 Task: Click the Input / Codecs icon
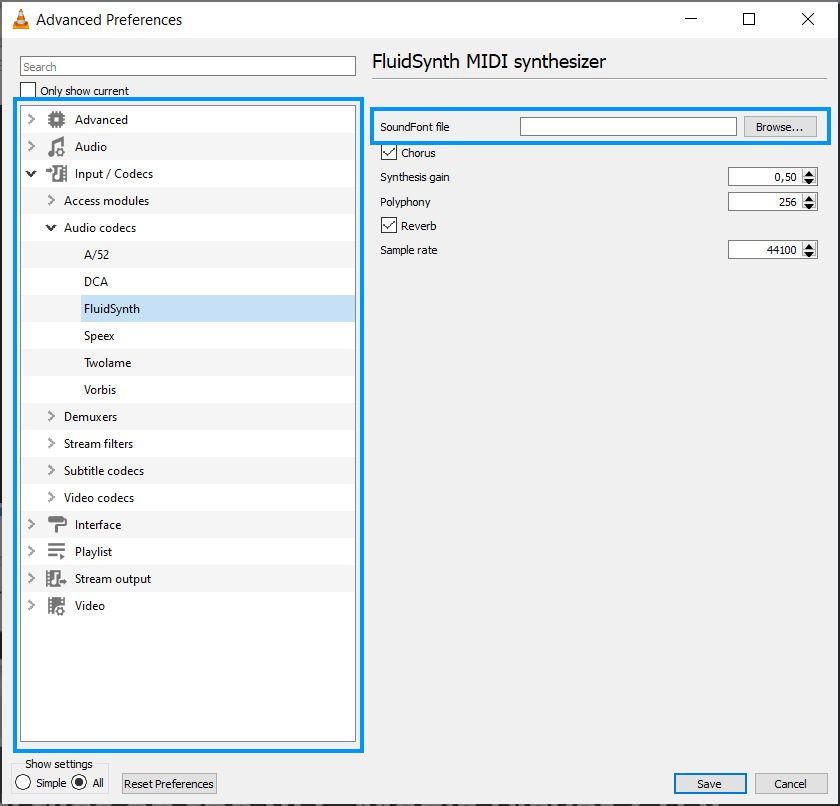pyautogui.click(x=56, y=173)
